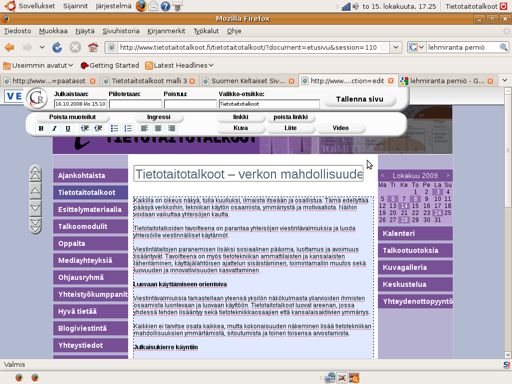Click the Ingressi button

point(158,117)
